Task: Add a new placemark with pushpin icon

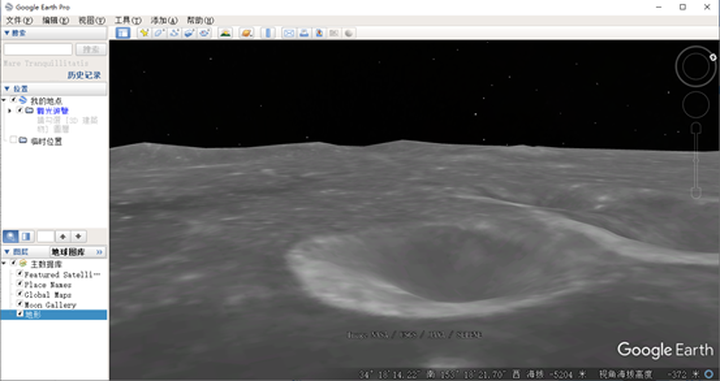Action: coord(144,33)
